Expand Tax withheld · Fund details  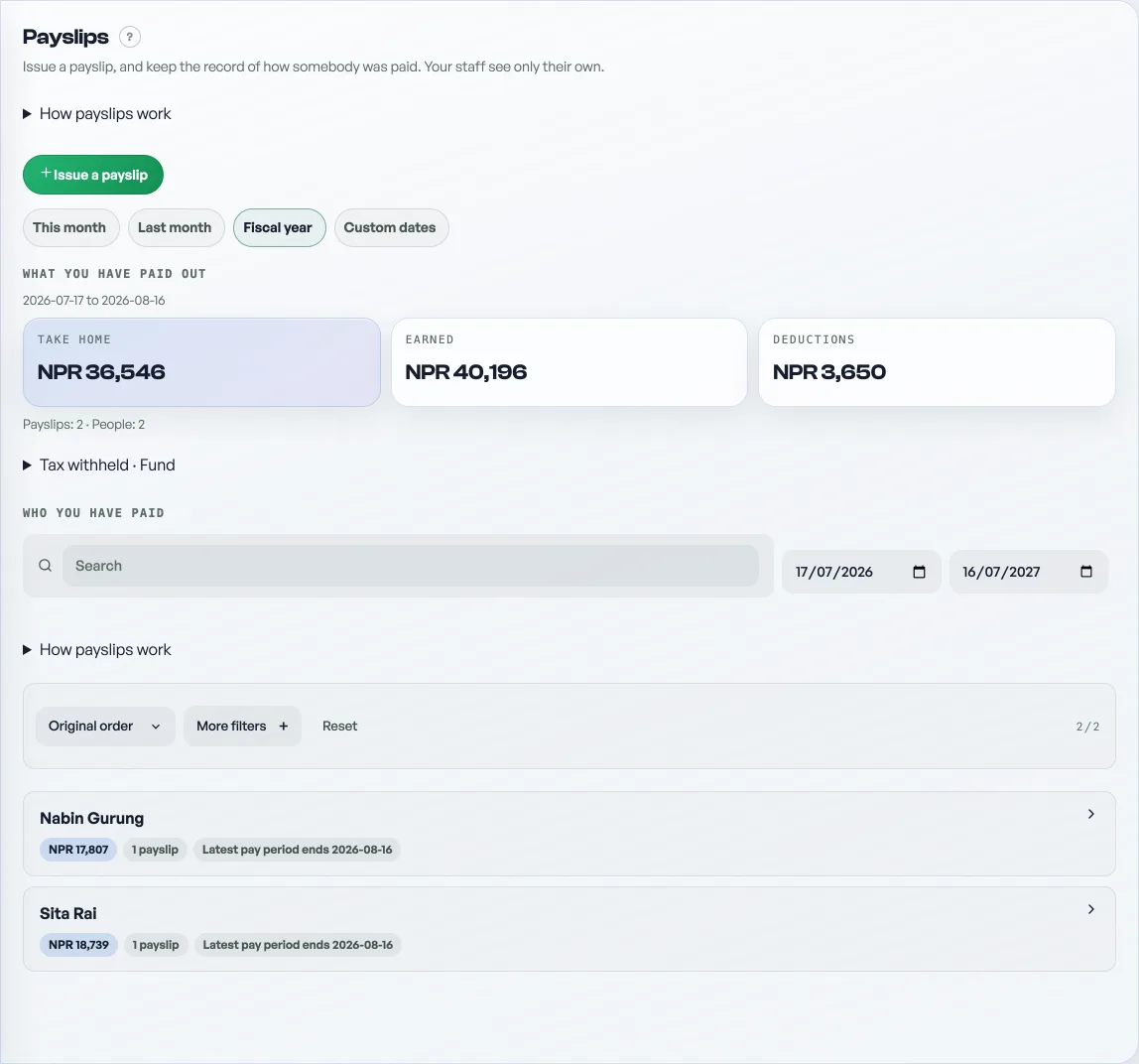(x=99, y=465)
